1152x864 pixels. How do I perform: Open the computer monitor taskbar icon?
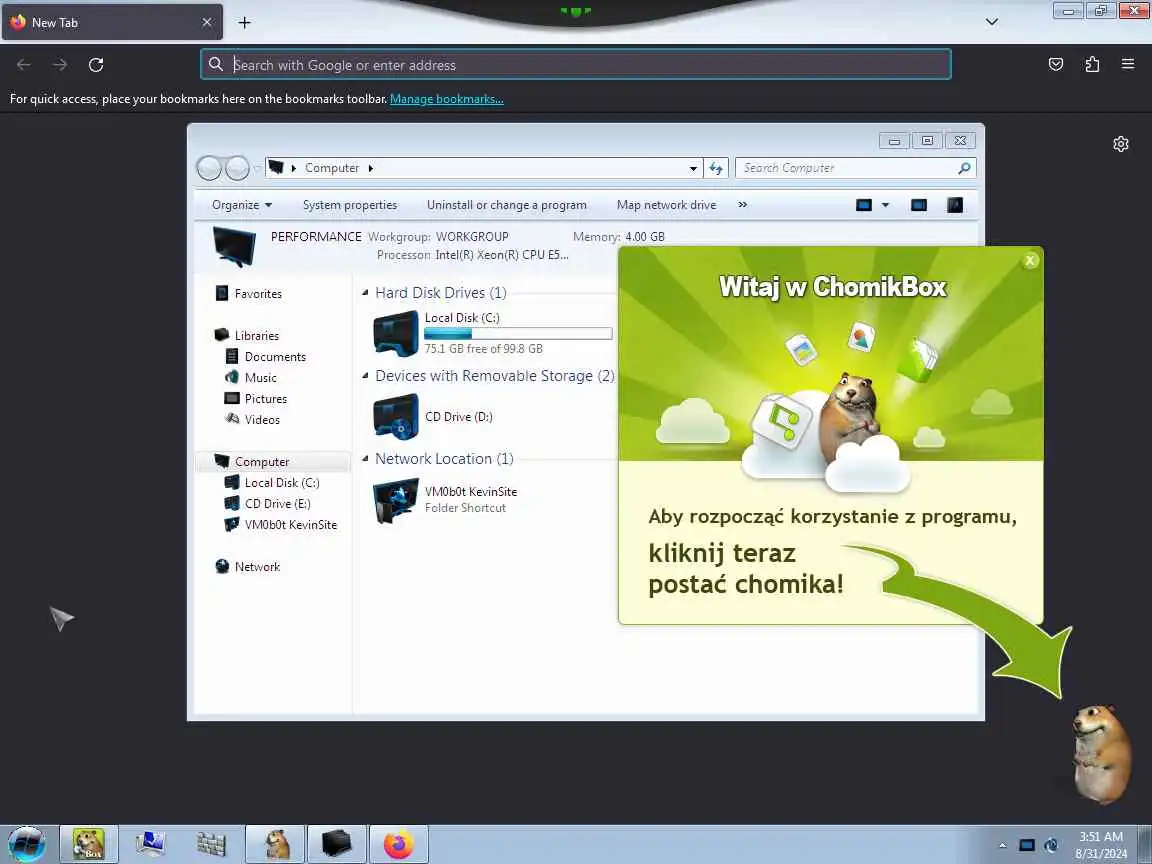coord(151,843)
